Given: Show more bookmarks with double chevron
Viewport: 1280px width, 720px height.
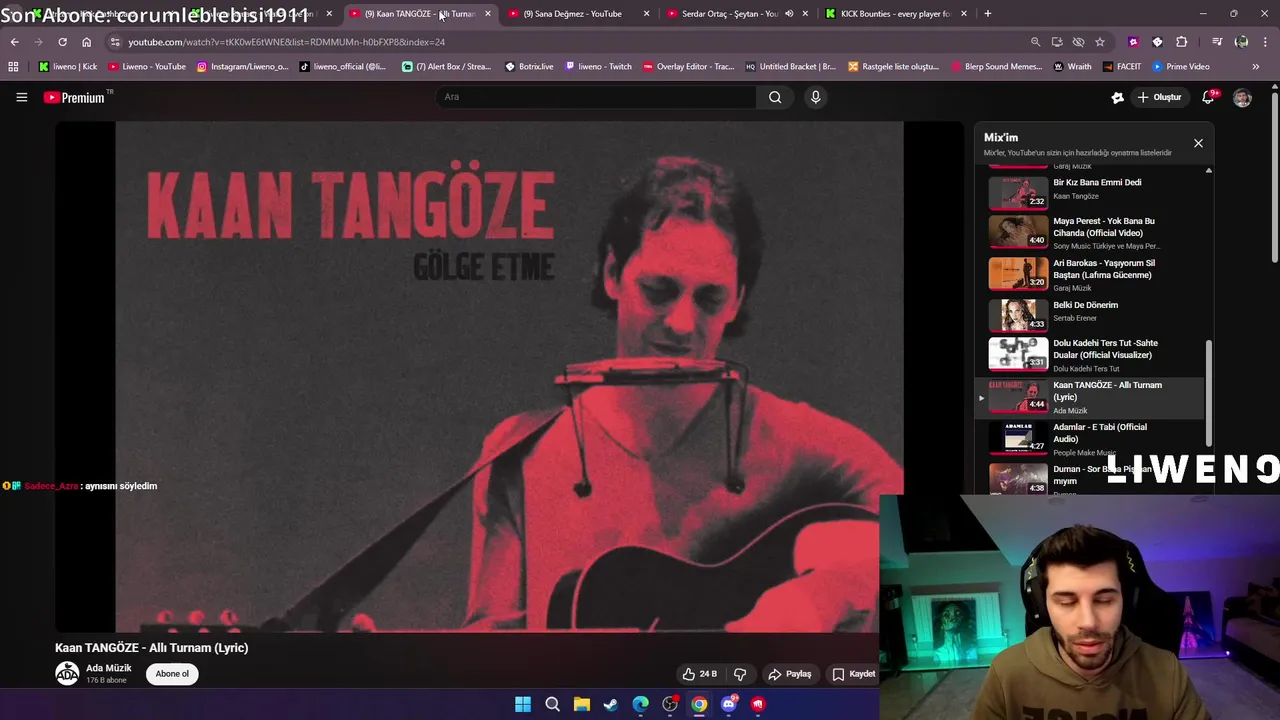Looking at the screenshot, I should 1255,67.
